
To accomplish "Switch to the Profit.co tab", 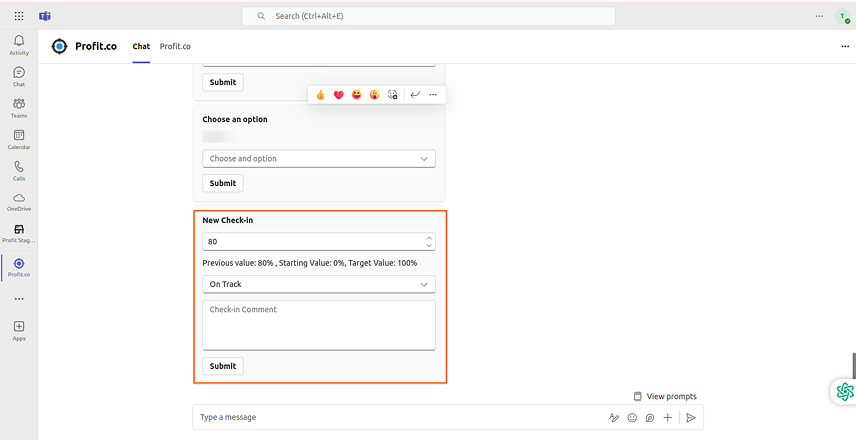I will 175,46.
